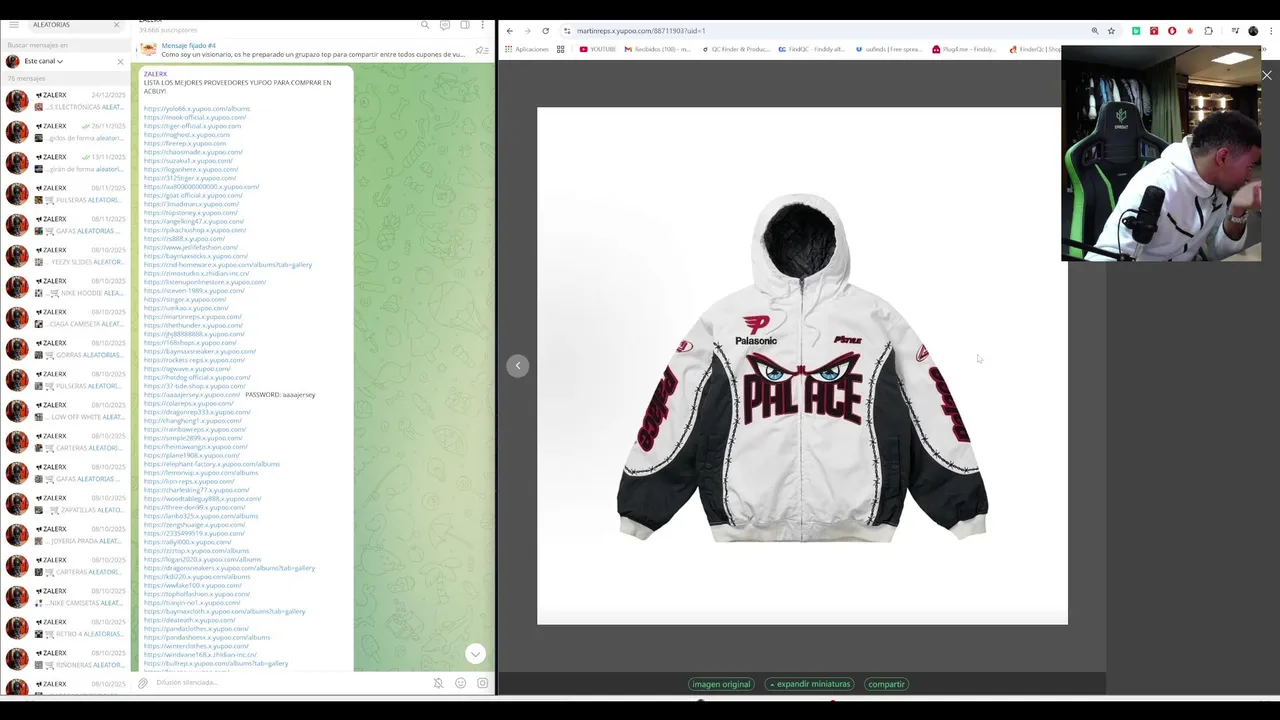Open link aaaajersey.x.yupoo.com

click(191, 394)
